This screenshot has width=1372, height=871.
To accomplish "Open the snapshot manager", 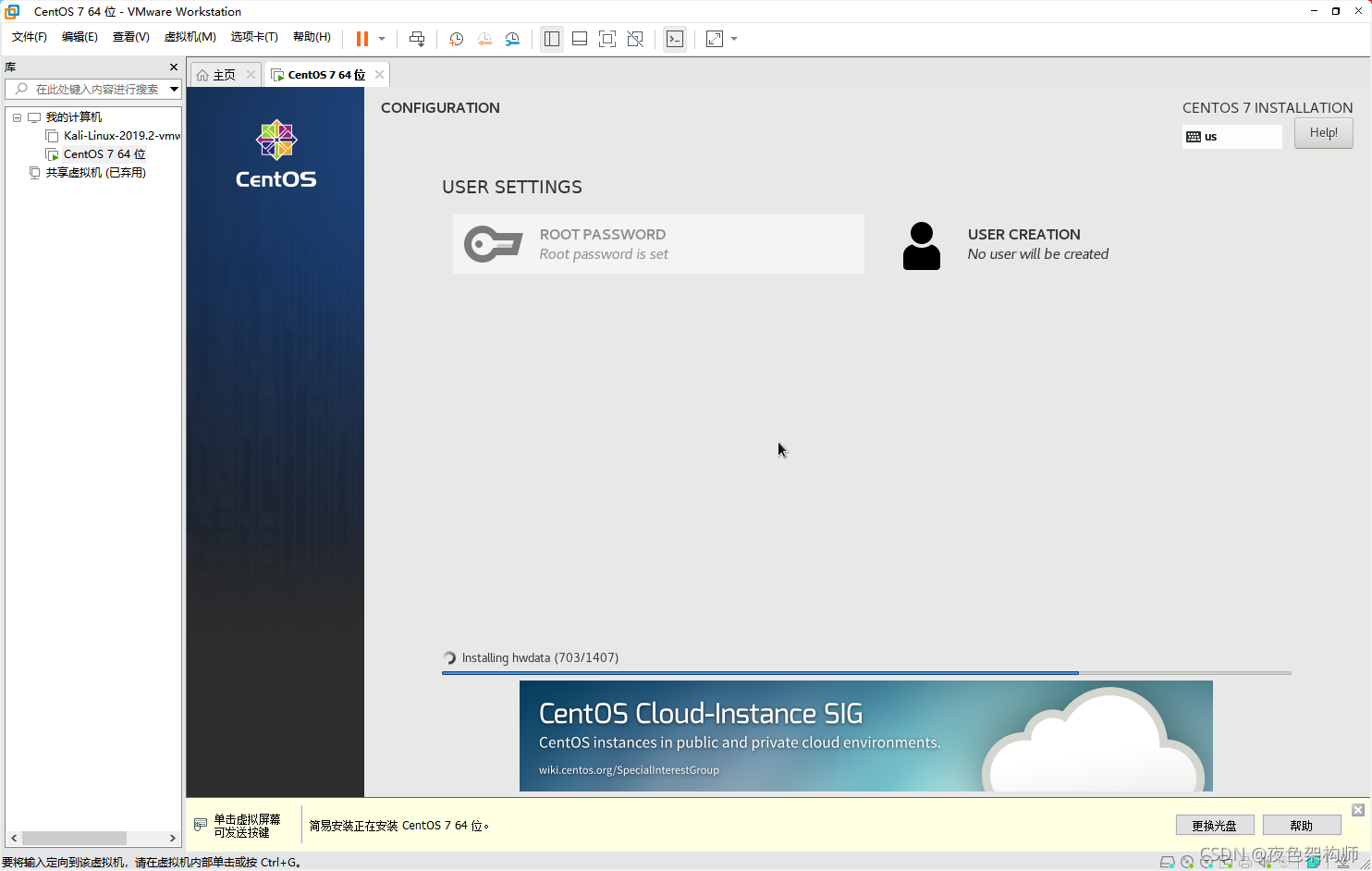I will [512, 39].
